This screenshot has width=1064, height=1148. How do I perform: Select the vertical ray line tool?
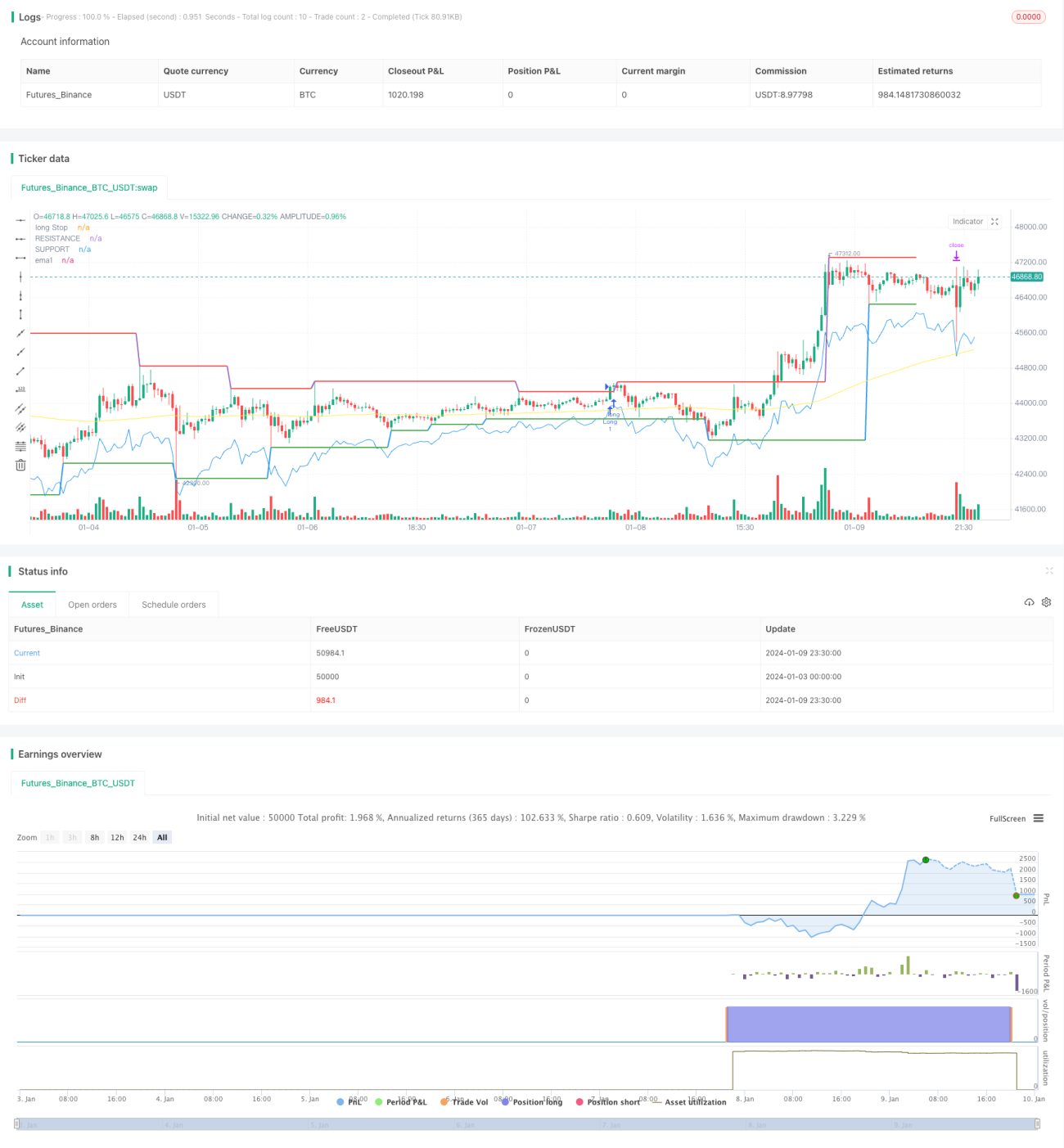(20, 295)
